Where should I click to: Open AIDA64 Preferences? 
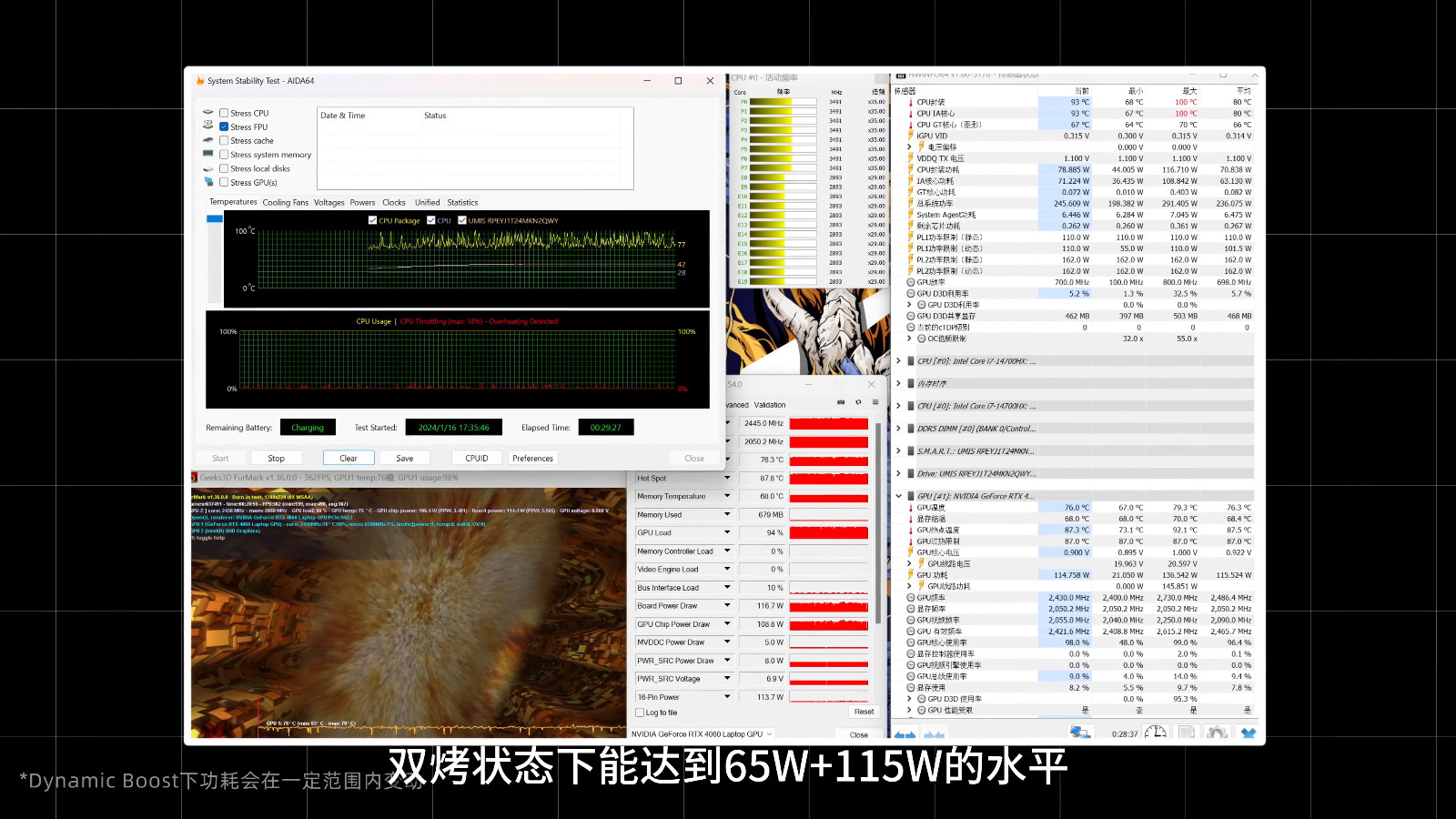tap(532, 458)
